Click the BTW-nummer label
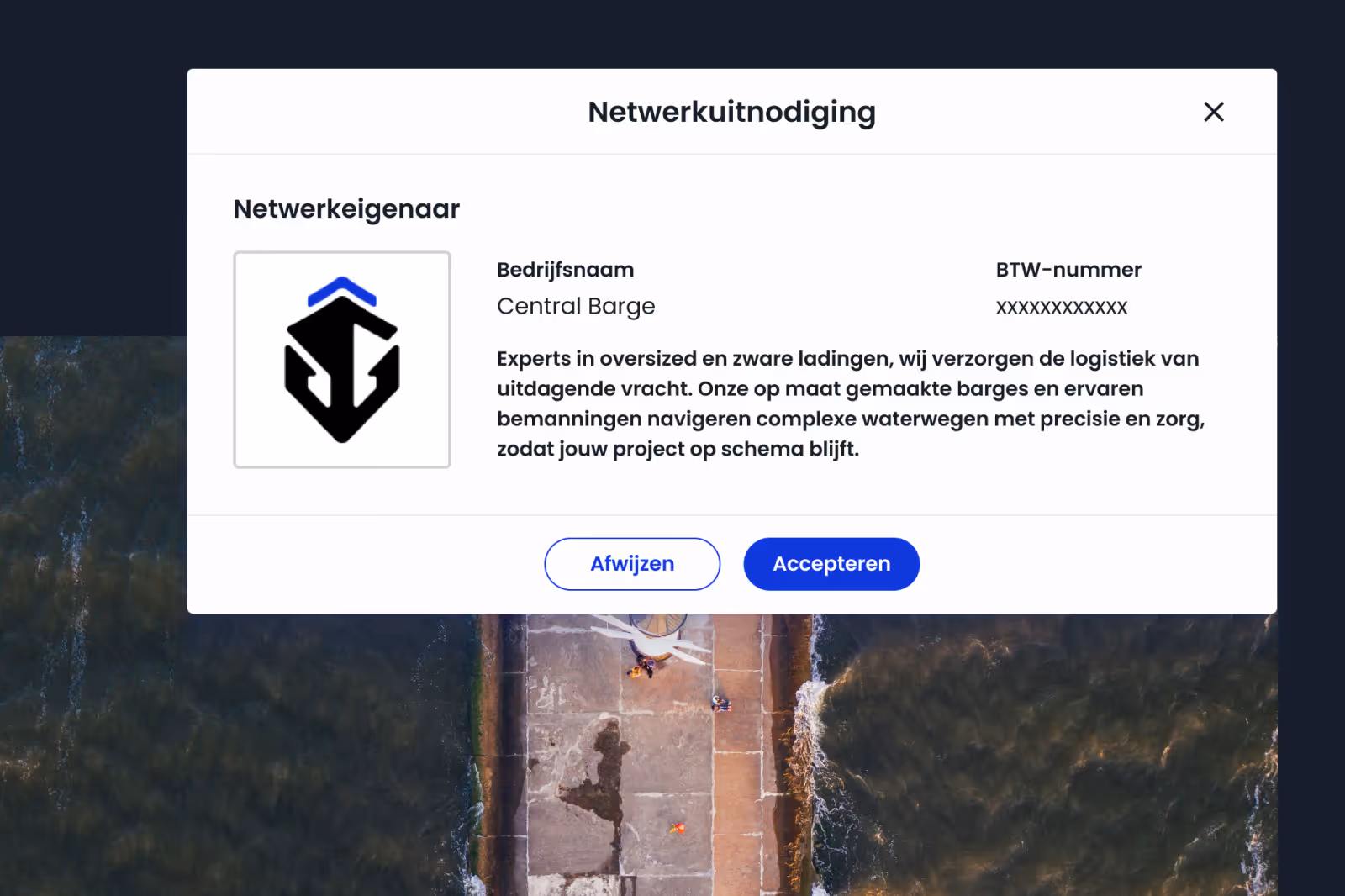Image resolution: width=1345 pixels, height=896 pixels. pyautogui.click(x=1068, y=270)
